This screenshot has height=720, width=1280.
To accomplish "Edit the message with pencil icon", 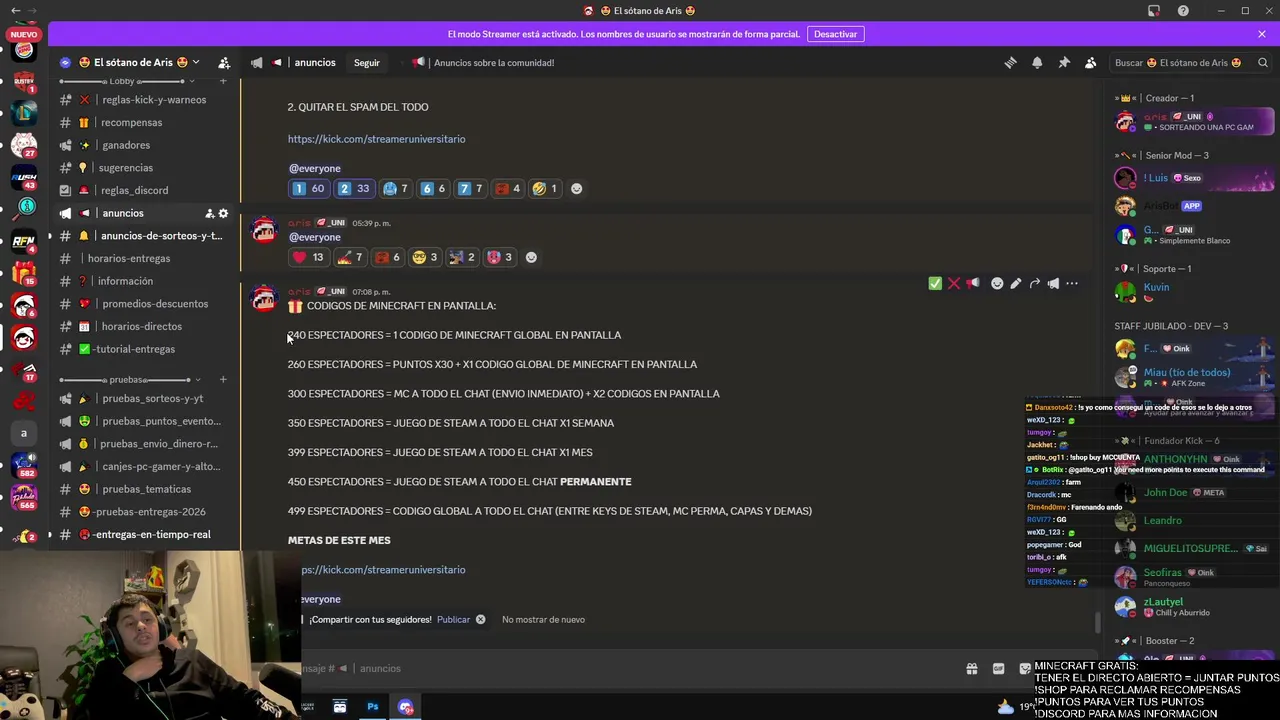I will 1016,283.
